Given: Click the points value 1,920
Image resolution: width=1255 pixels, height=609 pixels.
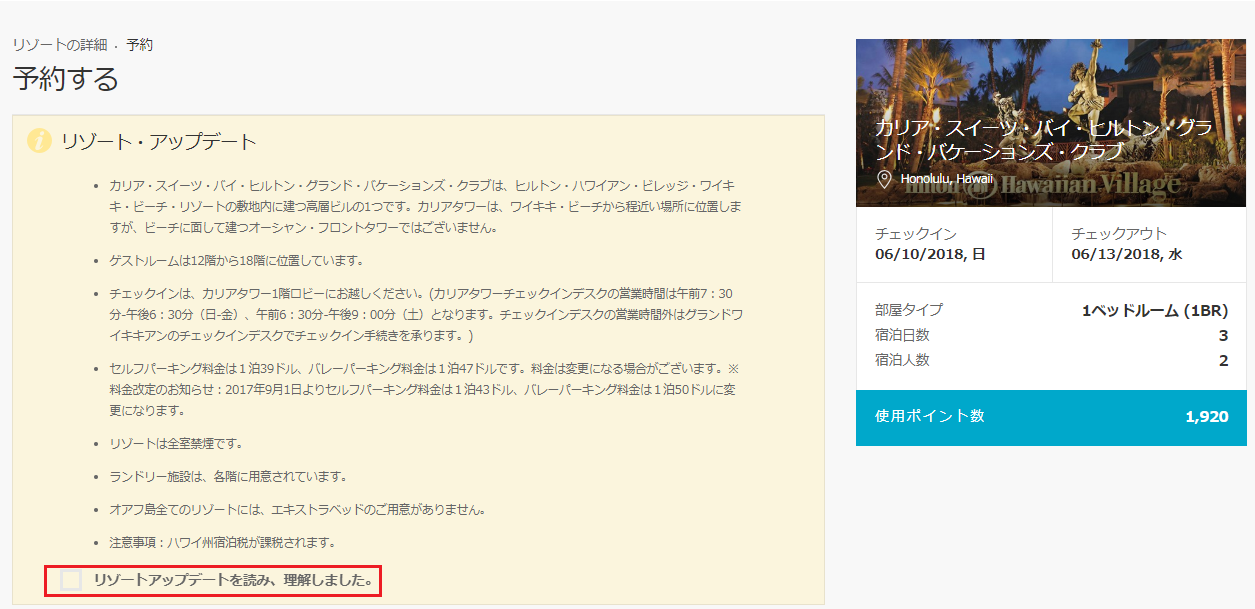Looking at the screenshot, I should 1207,416.
